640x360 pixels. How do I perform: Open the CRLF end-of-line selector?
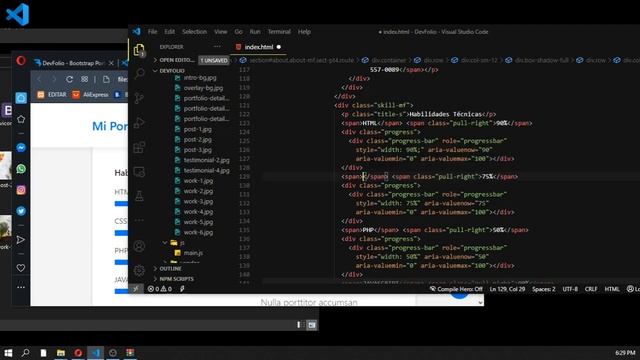(x=591, y=289)
